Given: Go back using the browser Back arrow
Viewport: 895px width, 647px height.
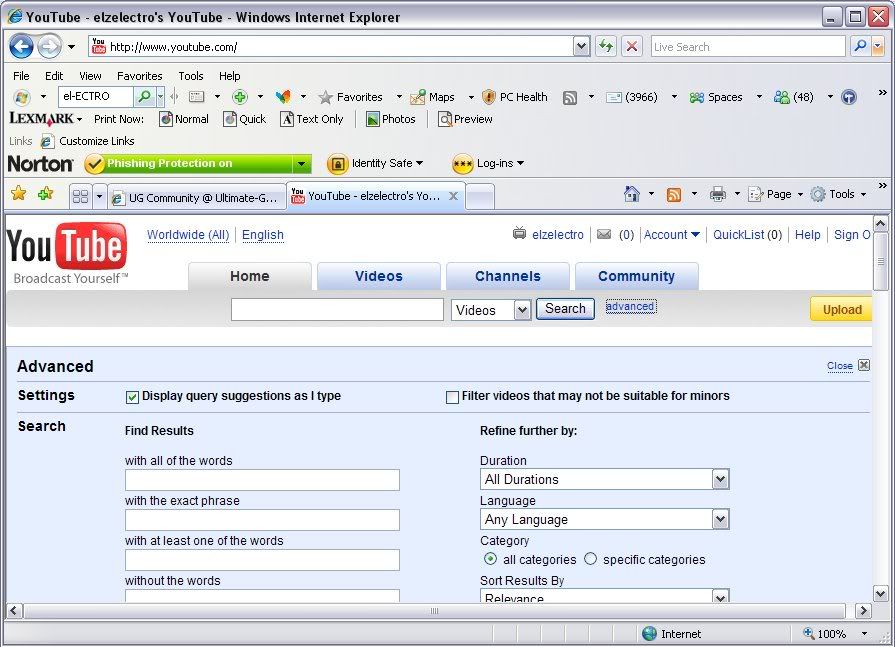Looking at the screenshot, I should 21,47.
